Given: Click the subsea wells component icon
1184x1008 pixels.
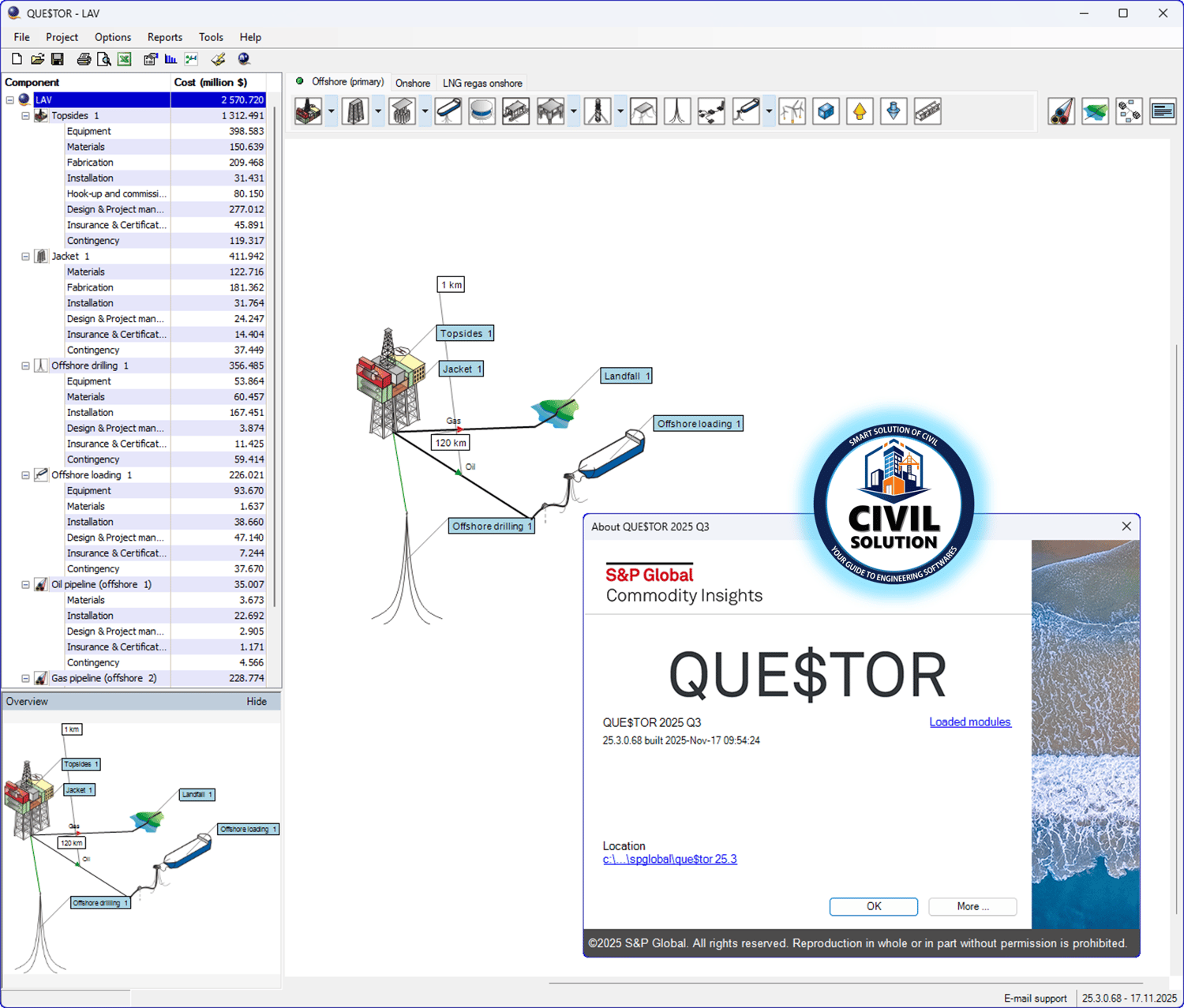Looking at the screenshot, I should [677, 111].
